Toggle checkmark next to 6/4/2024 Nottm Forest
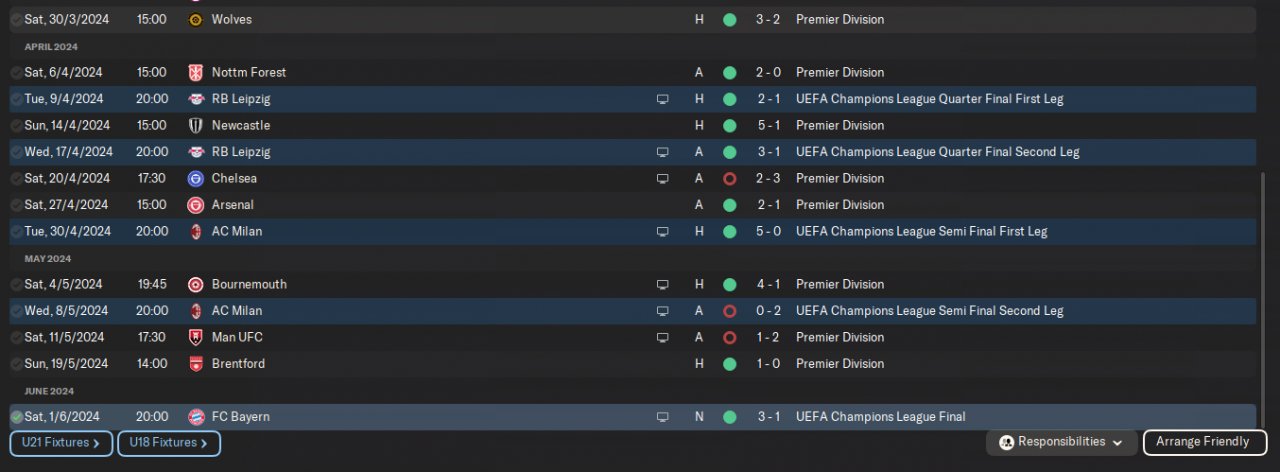Viewport: 1280px width, 472px height. [x=17, y=73]
